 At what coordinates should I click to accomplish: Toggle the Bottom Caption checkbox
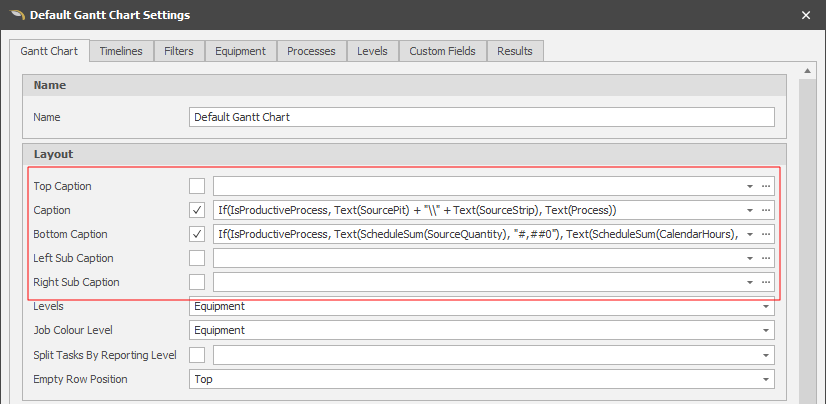pyautogui.click(x=197, y=234)
